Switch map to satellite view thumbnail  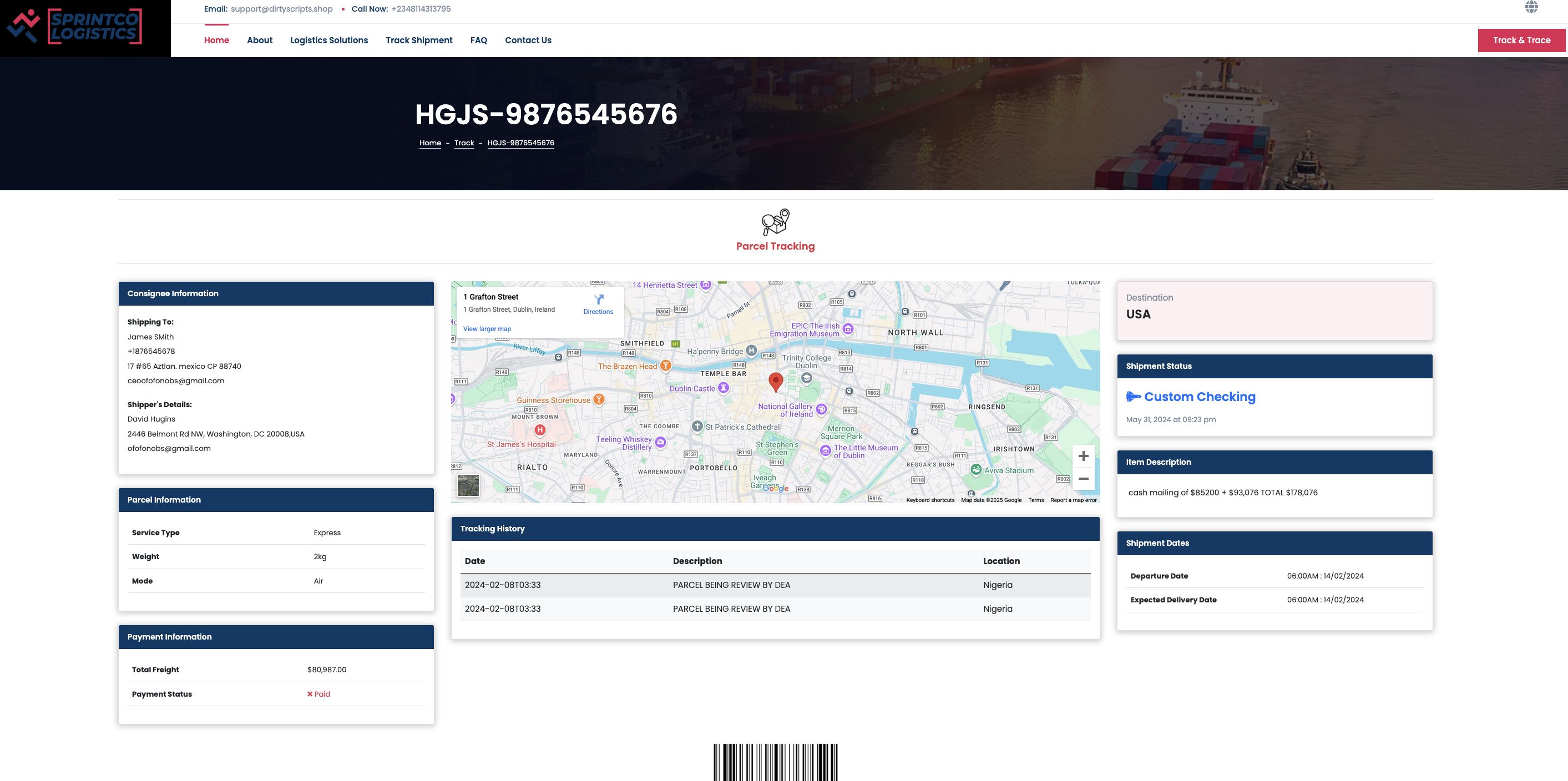click(x=468, y=485)
